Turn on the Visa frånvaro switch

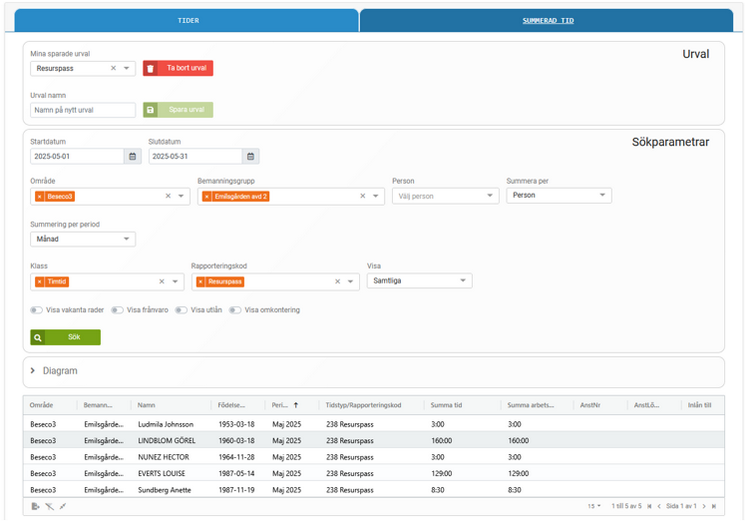tap(117, 310)
